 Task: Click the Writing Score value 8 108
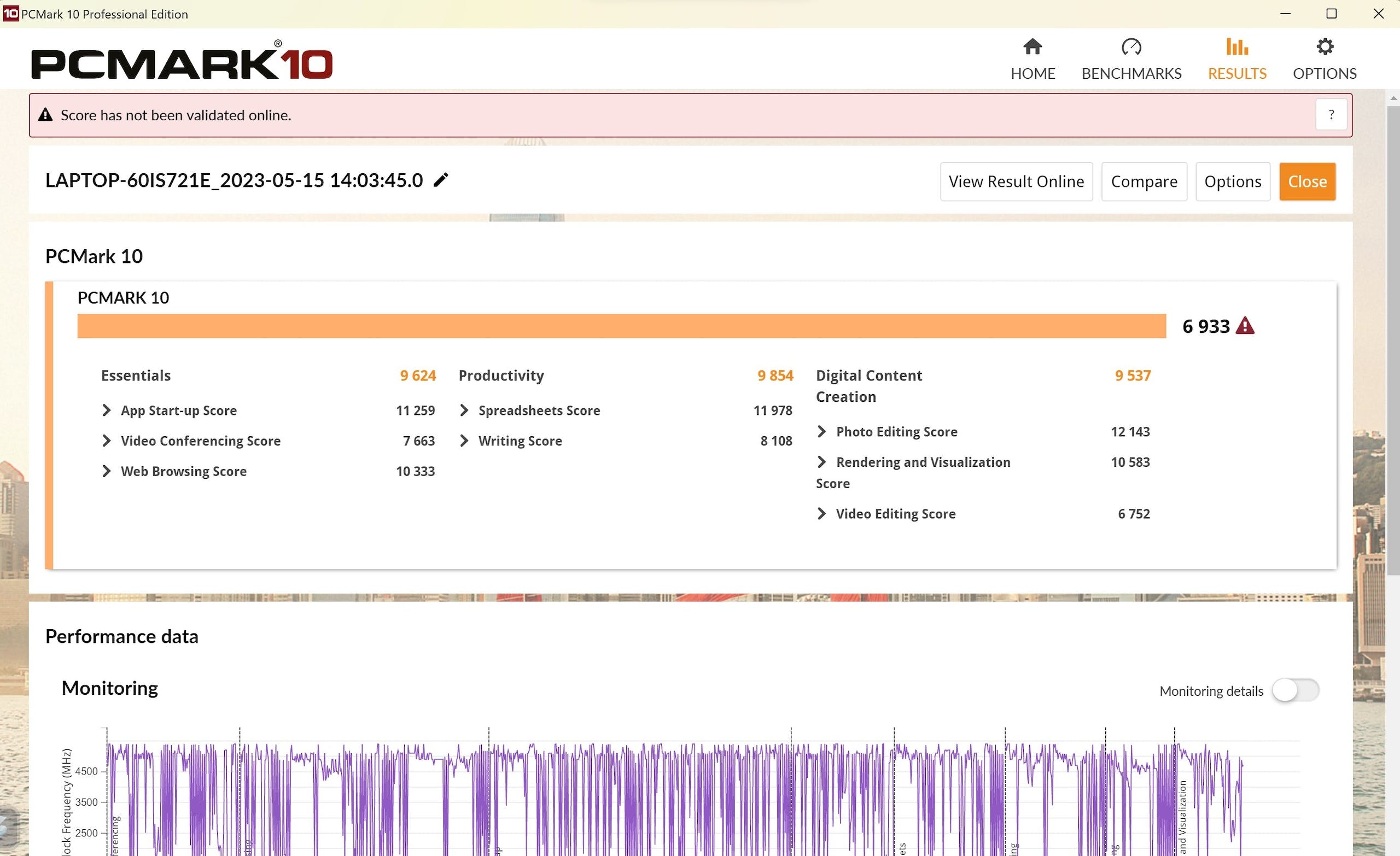point(776,441)
